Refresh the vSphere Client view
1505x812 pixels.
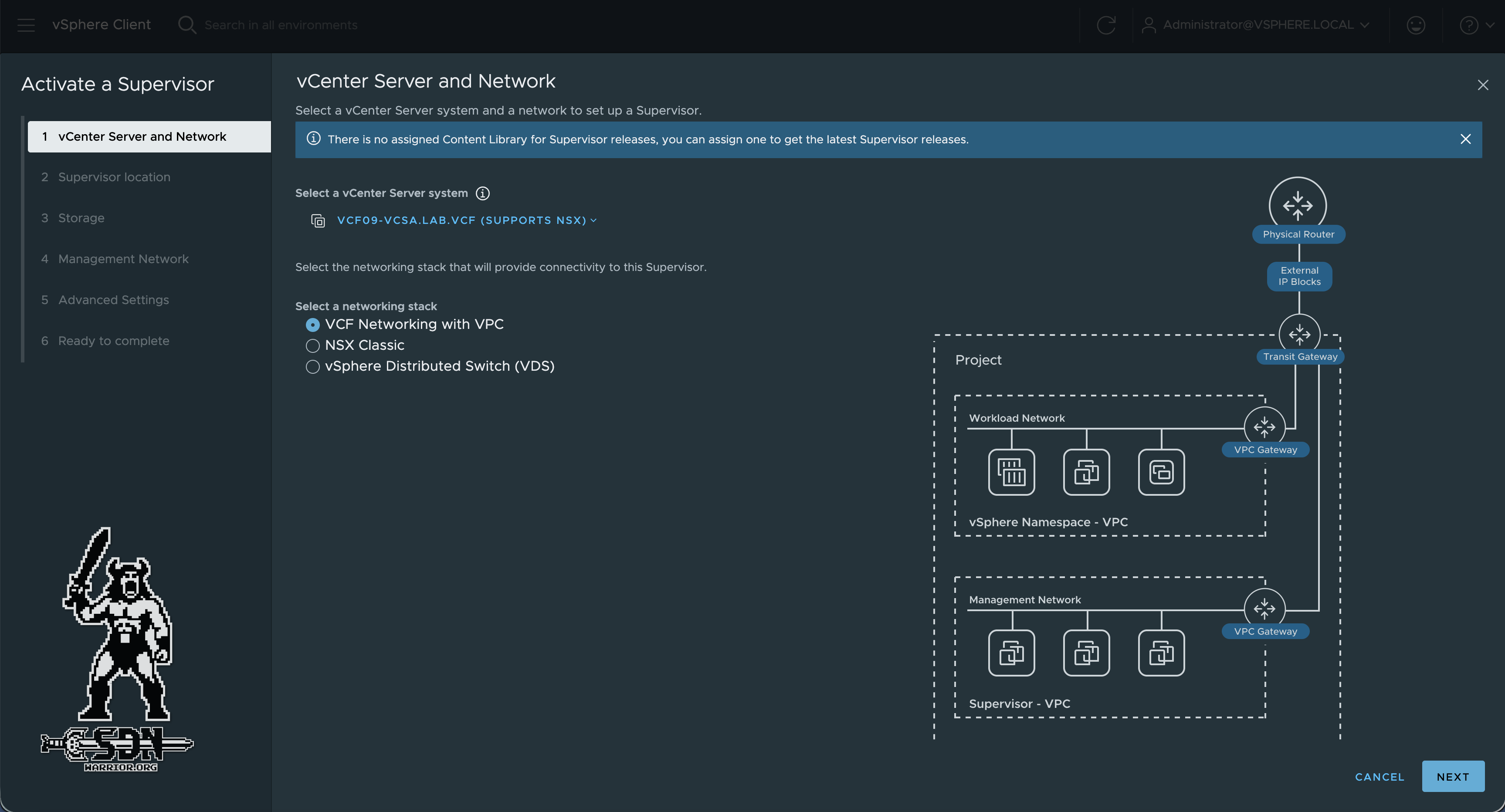[1106, 24]
